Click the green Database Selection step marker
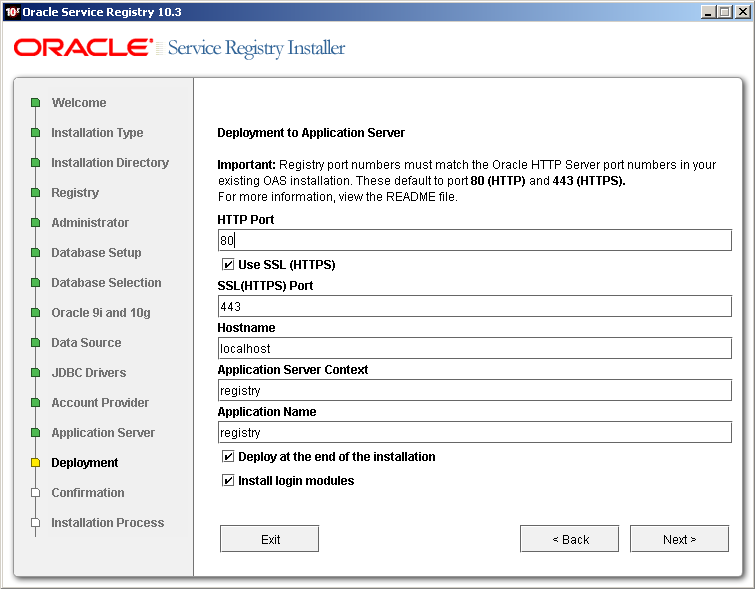 tap(35, 283)
